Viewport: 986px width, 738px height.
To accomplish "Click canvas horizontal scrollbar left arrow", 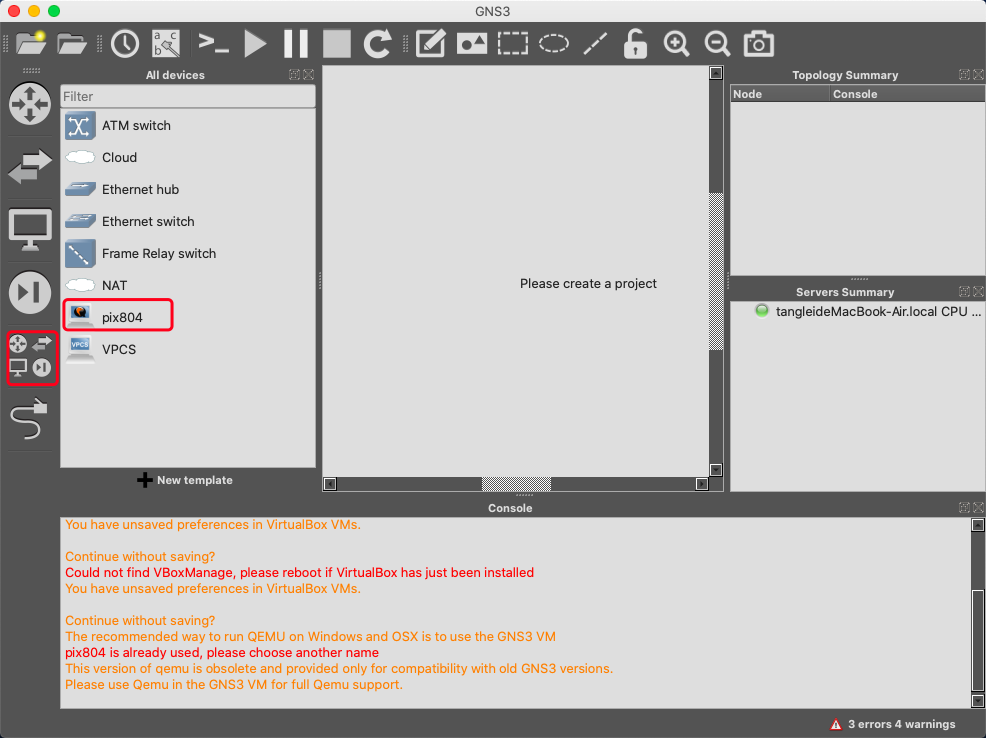I will [x=330, y=484].
